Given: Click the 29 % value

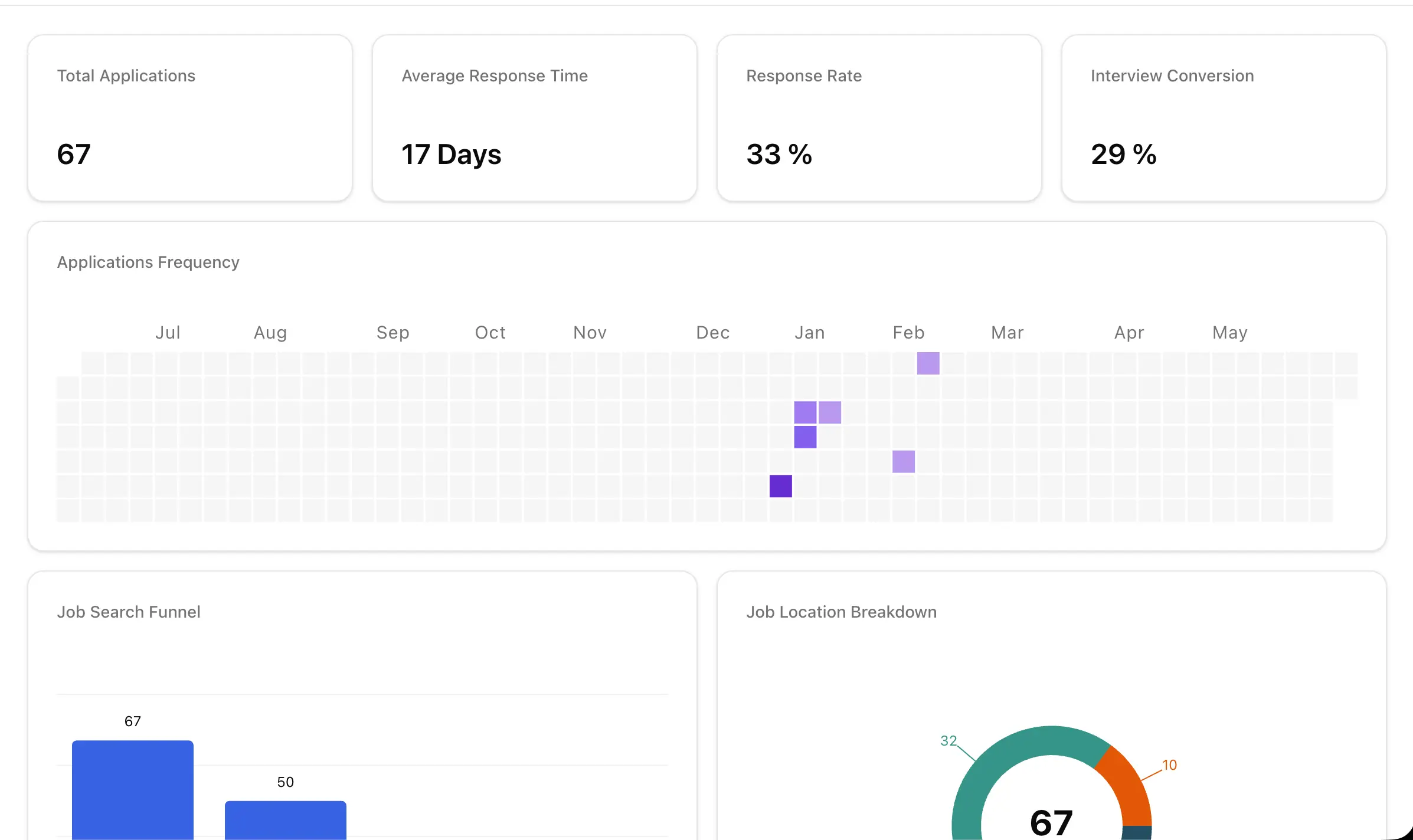Looking at the screenshot, I should pyautogui.click(x=1124, y=155).
